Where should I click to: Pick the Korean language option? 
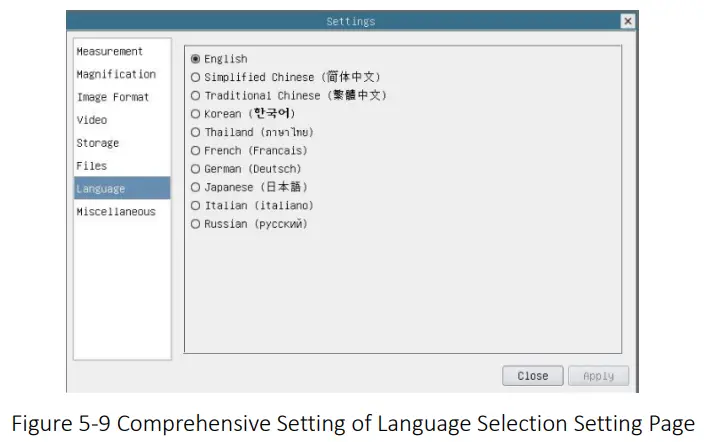click(x=196, y=114)
